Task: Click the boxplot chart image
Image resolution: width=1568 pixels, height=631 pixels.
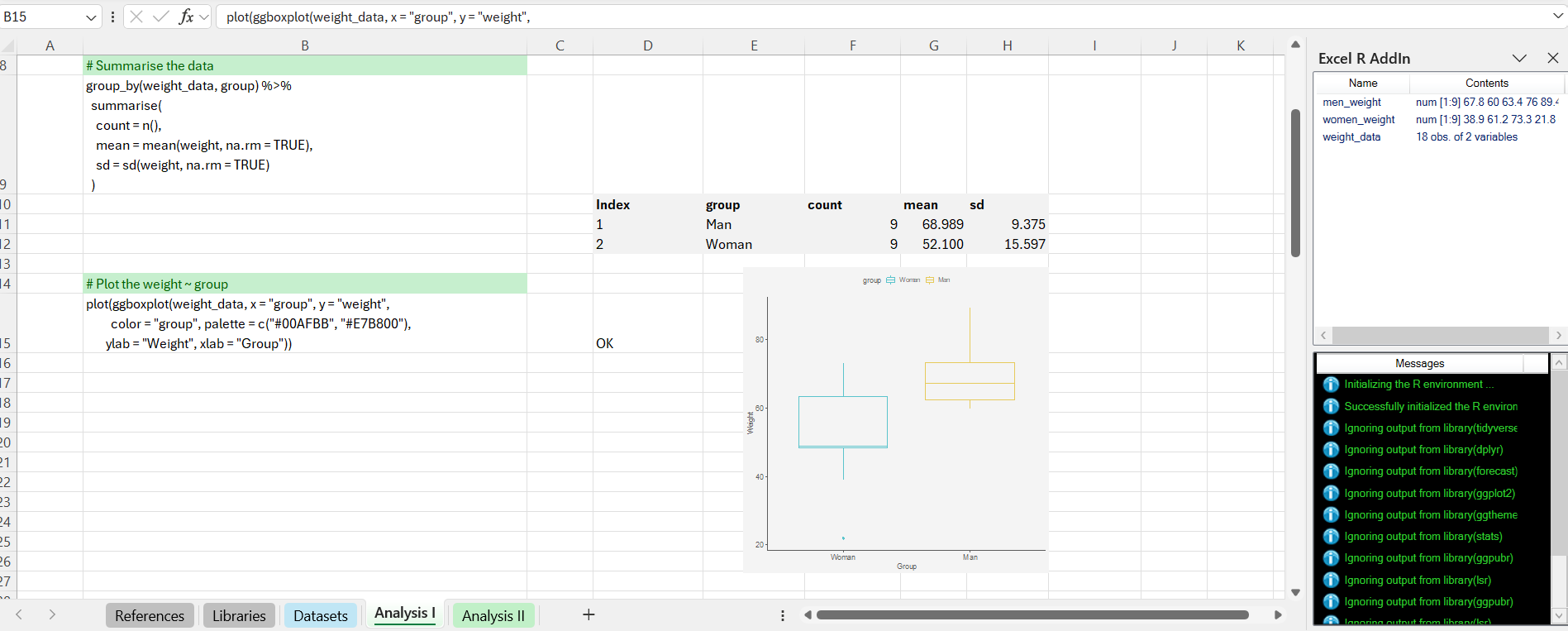Action: coord(895,420)
